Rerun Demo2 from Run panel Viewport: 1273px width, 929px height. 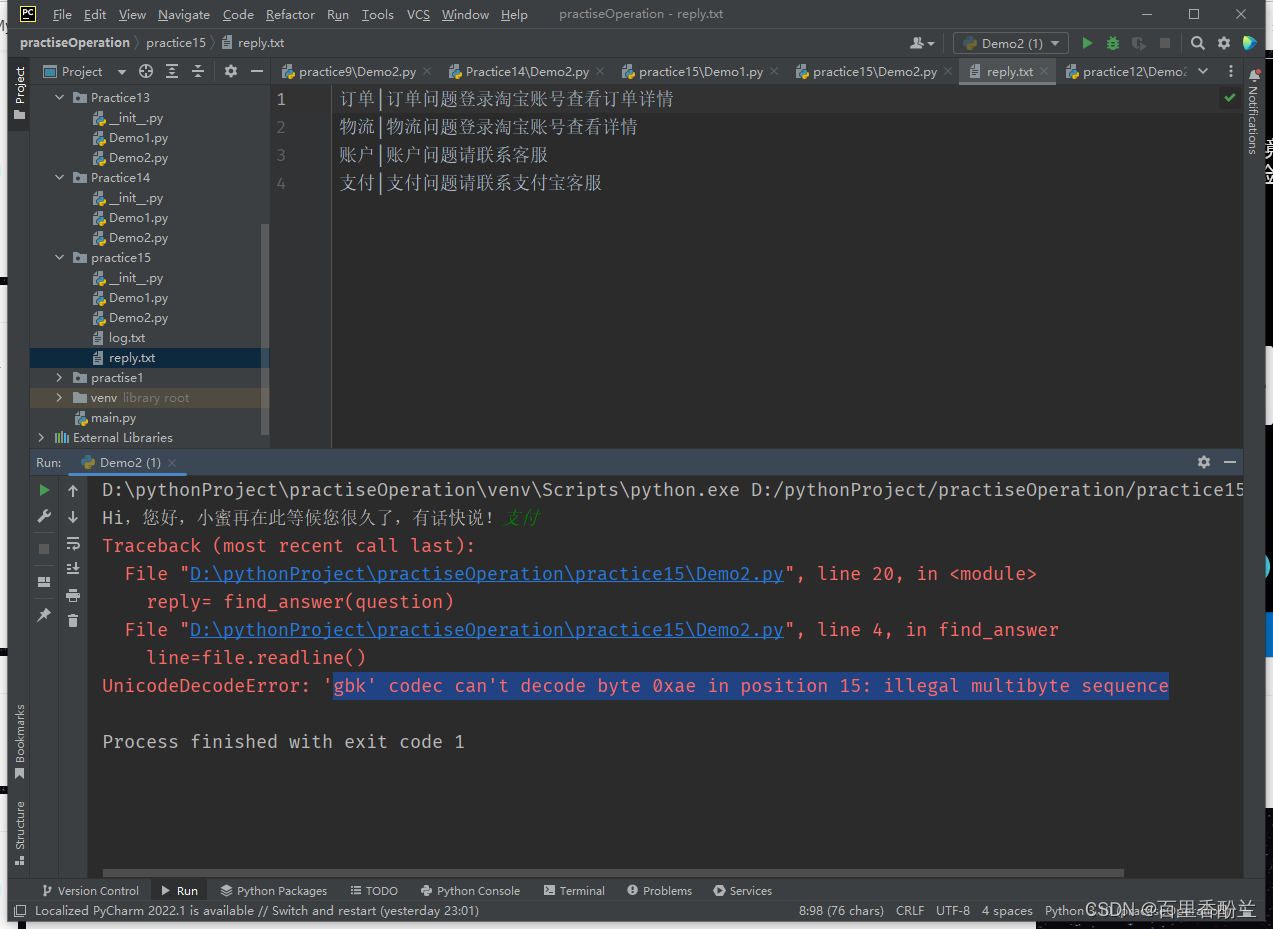tap(44, 490)
